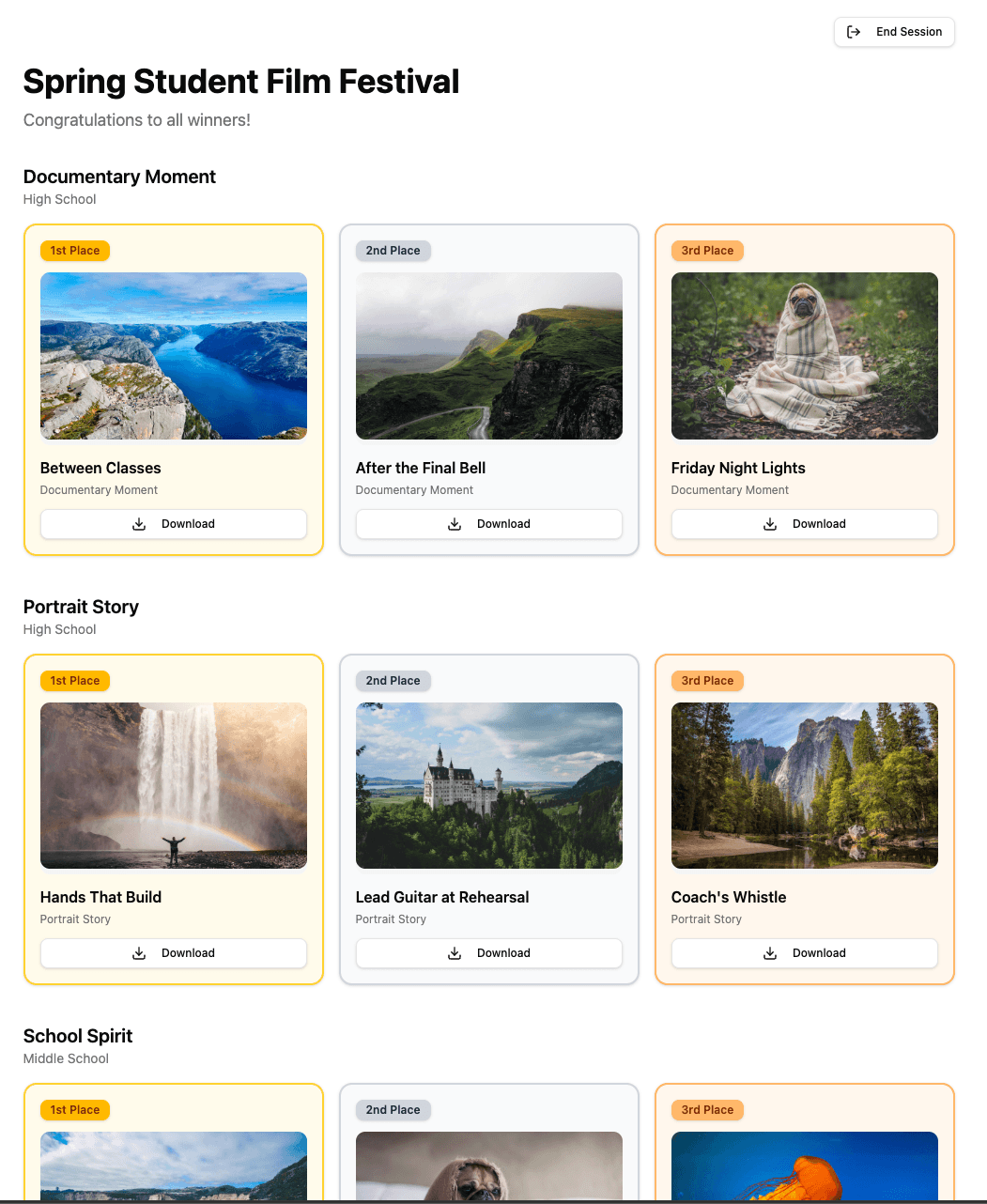This screenshot has height=1204, width=987.
Task: Click 2nd Place badge in Portrait Story
Action: tap(393, 681)
